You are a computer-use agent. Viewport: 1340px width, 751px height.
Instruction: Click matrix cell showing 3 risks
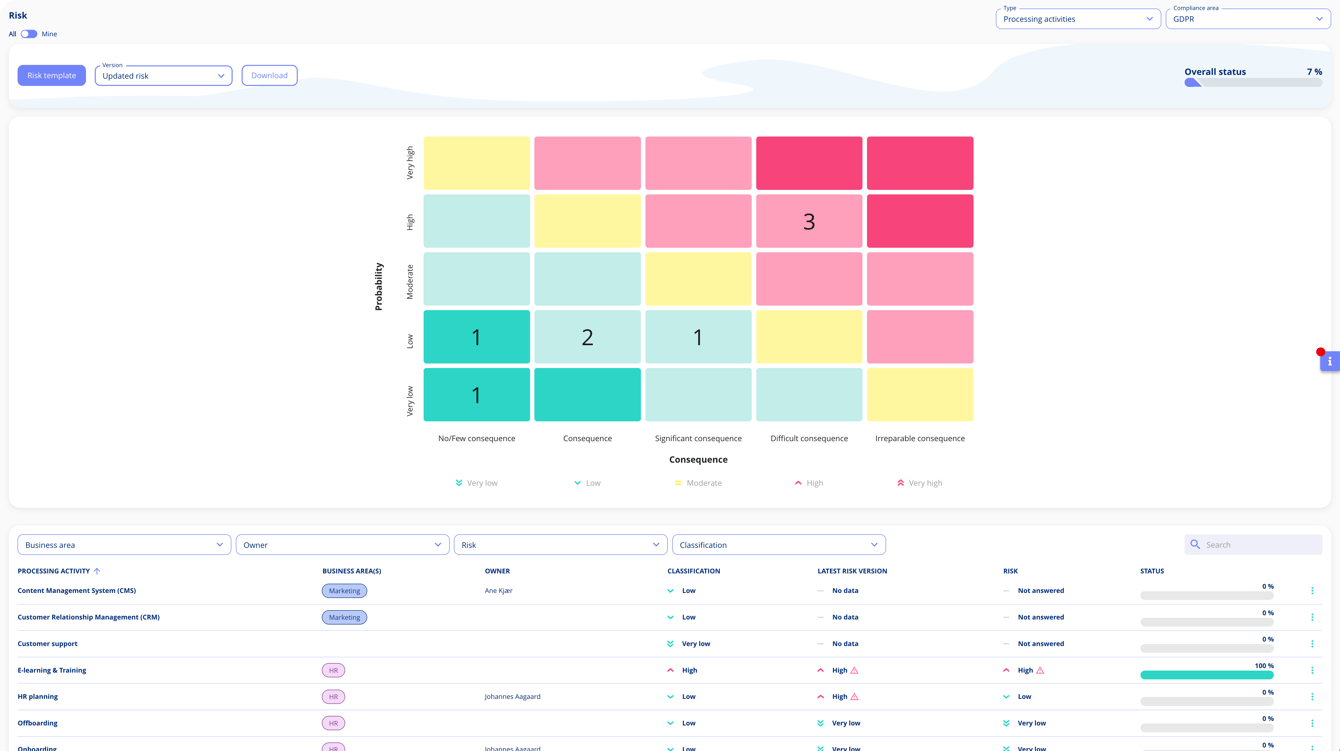pyautogui.click(x=808, y=221)
